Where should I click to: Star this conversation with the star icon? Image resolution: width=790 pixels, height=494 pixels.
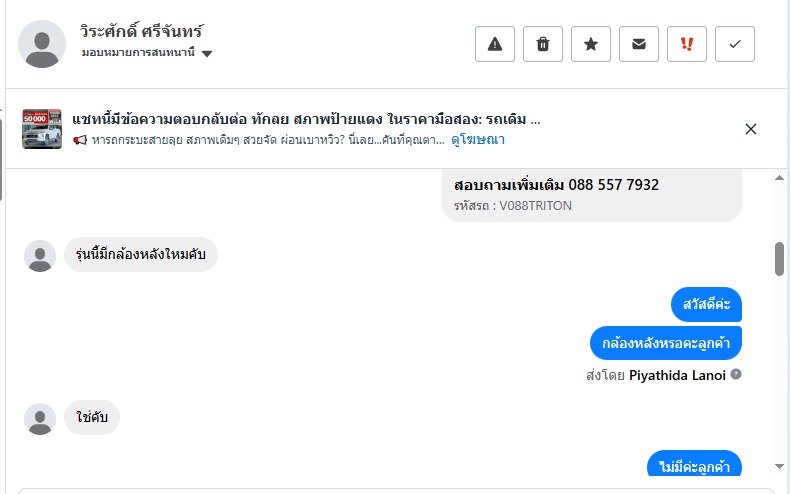[591, 44]
